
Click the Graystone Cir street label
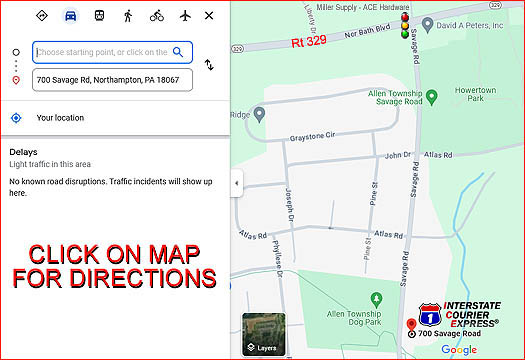[x=312, y=136]
